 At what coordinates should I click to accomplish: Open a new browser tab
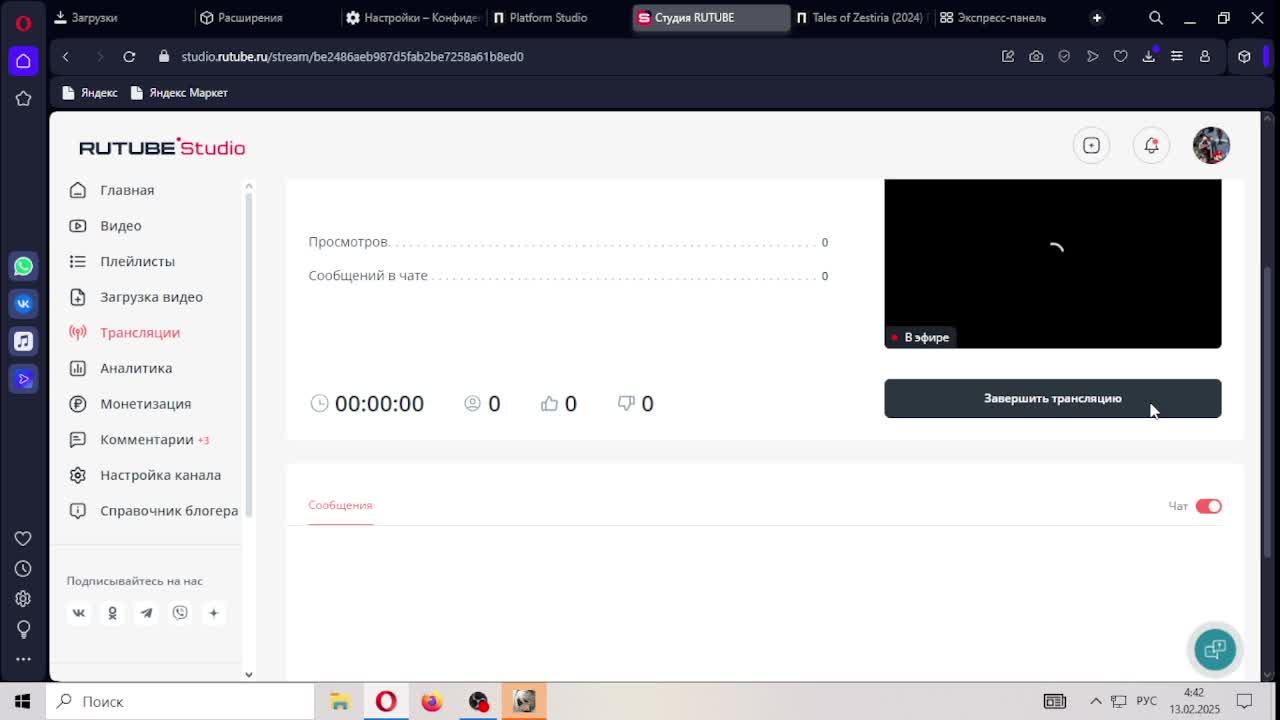click(1097, 18)
